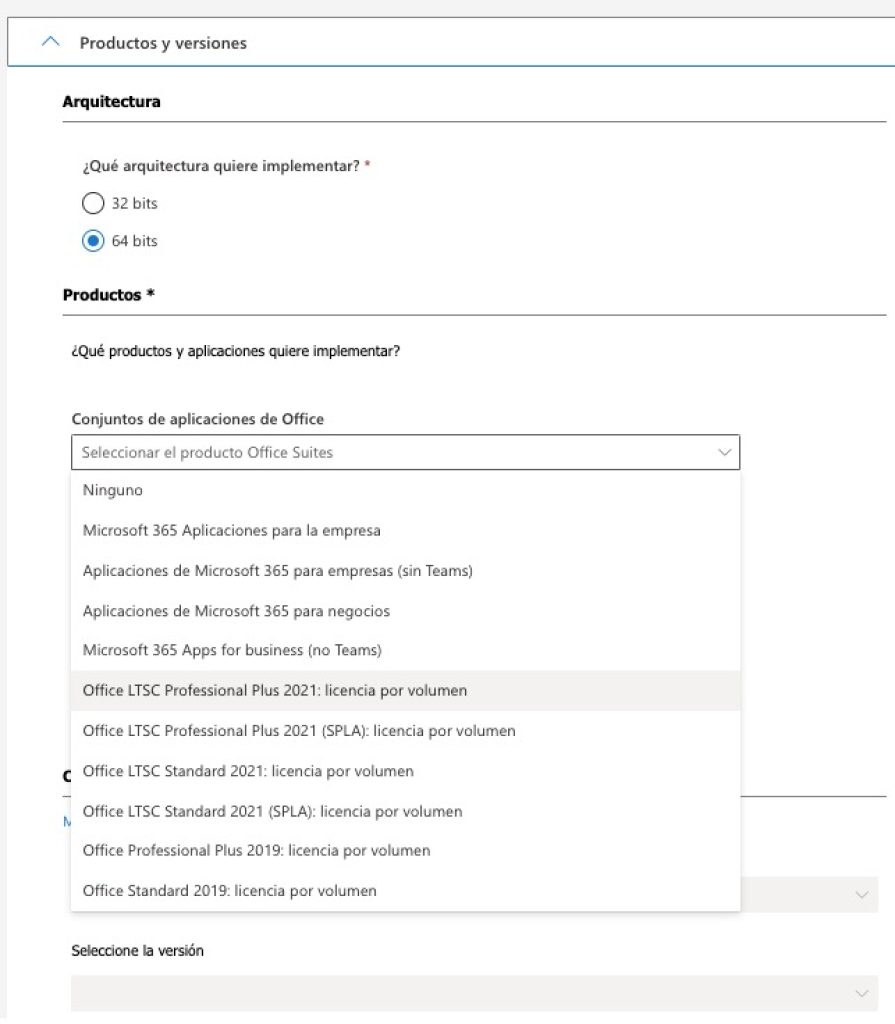This screenshot has width=895, height=1024.
Task: Choose "Office LTSC Standard 2021 (SPLA)" option
Action: click(x=271, y=811)
